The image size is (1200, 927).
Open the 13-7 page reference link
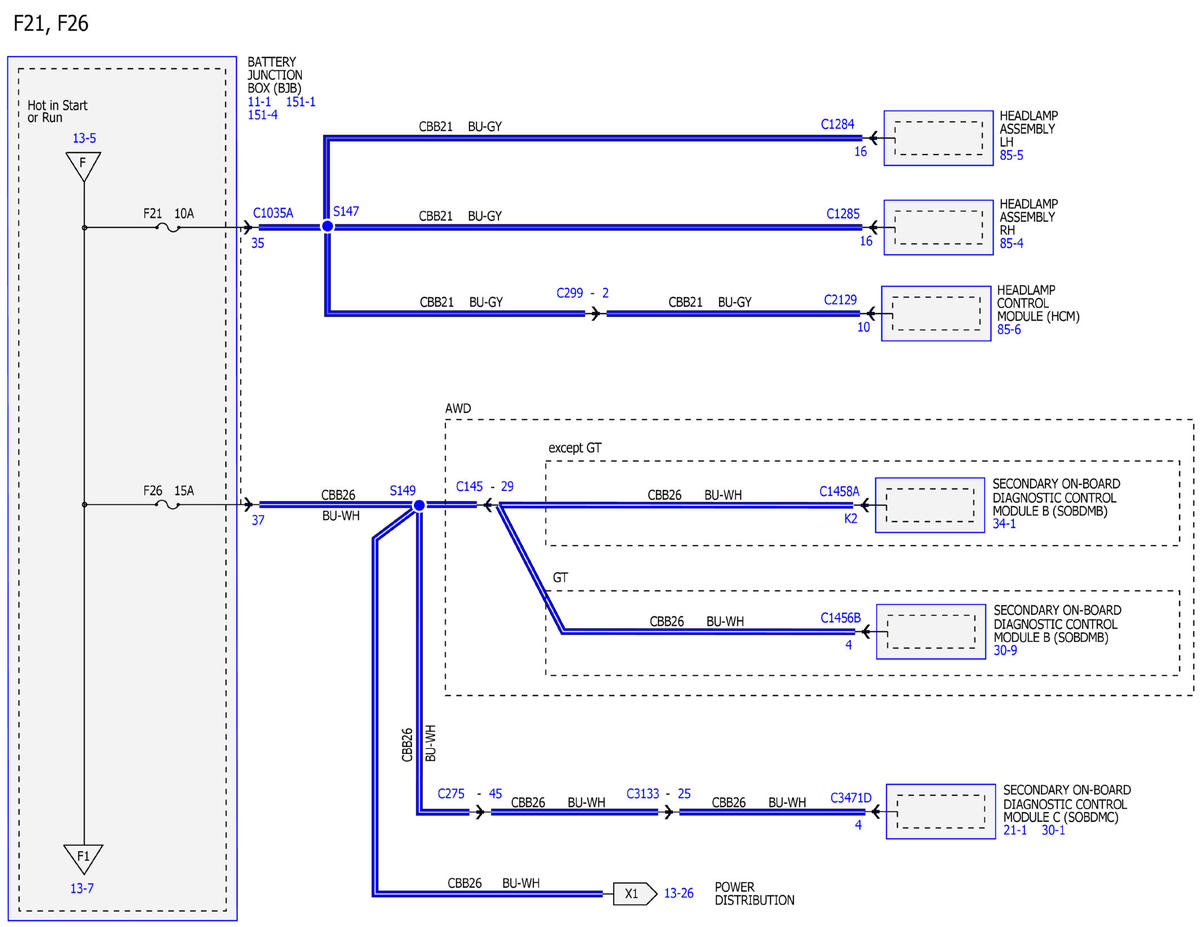(83, 888)
